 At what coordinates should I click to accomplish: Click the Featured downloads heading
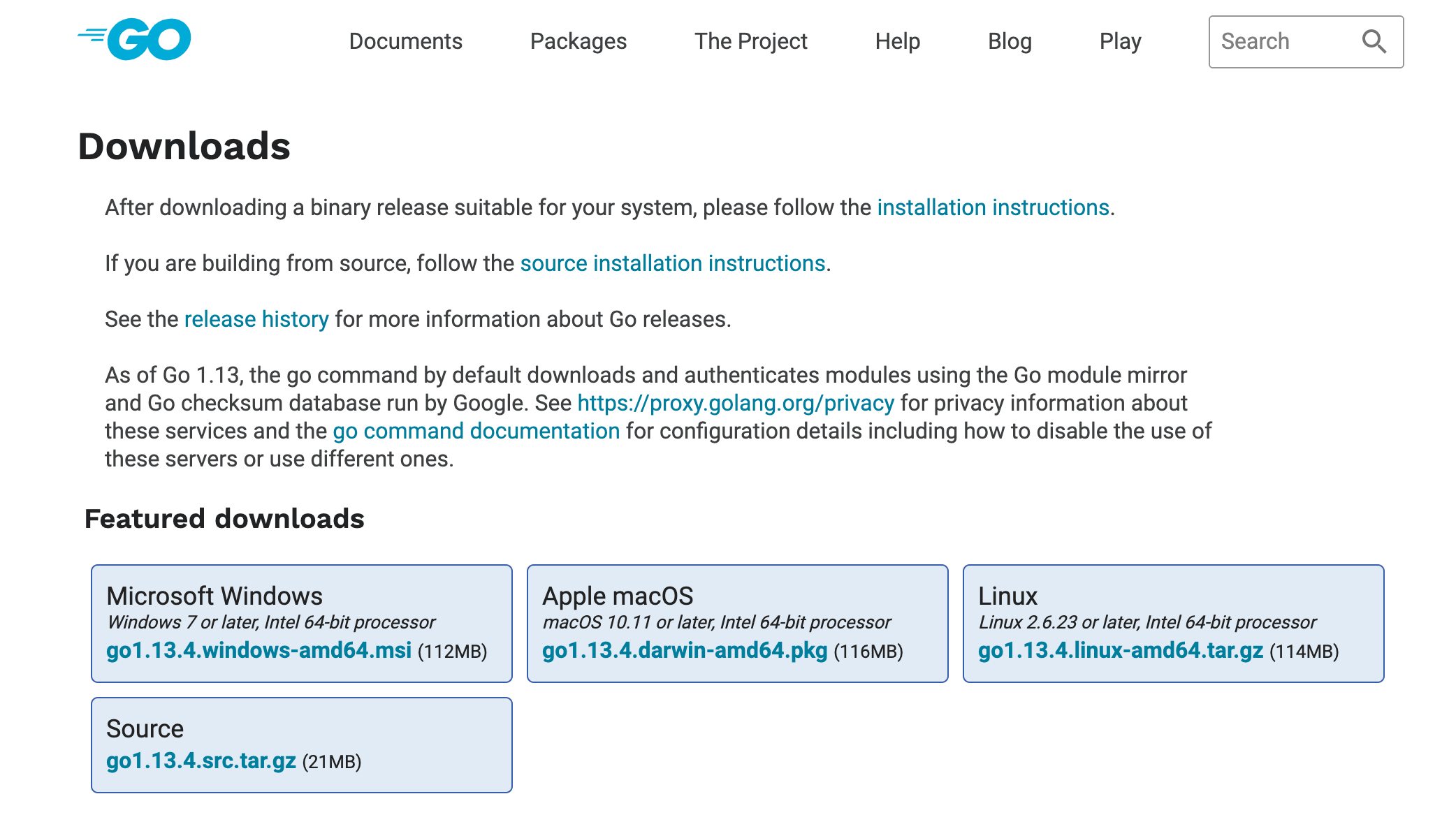(x=224, y=519)
